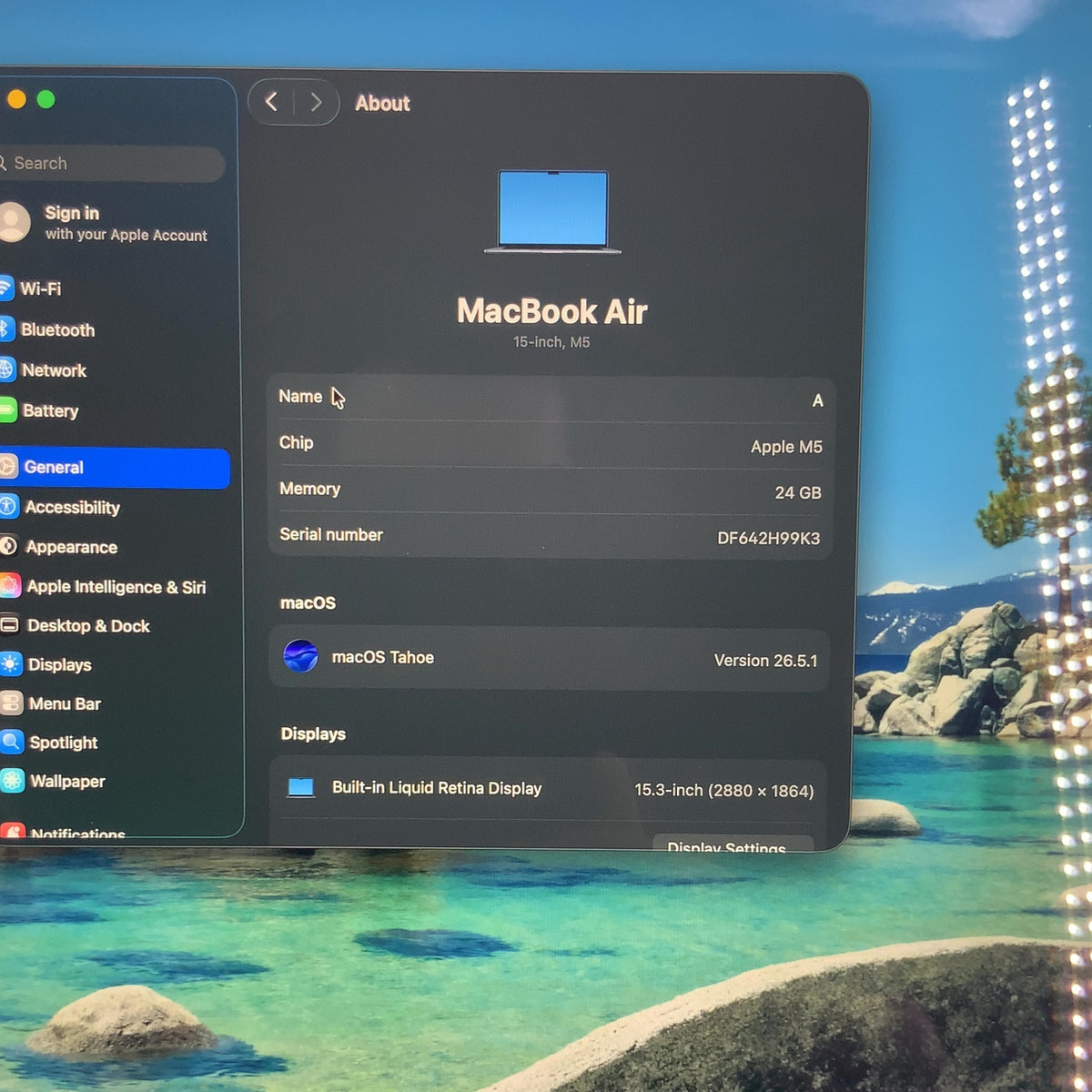The width and height of the screenshot is (1092, 1092).
Task: Click 'Version 26.5.1' text
Action: pyautogui.click(x=765, y=661)
